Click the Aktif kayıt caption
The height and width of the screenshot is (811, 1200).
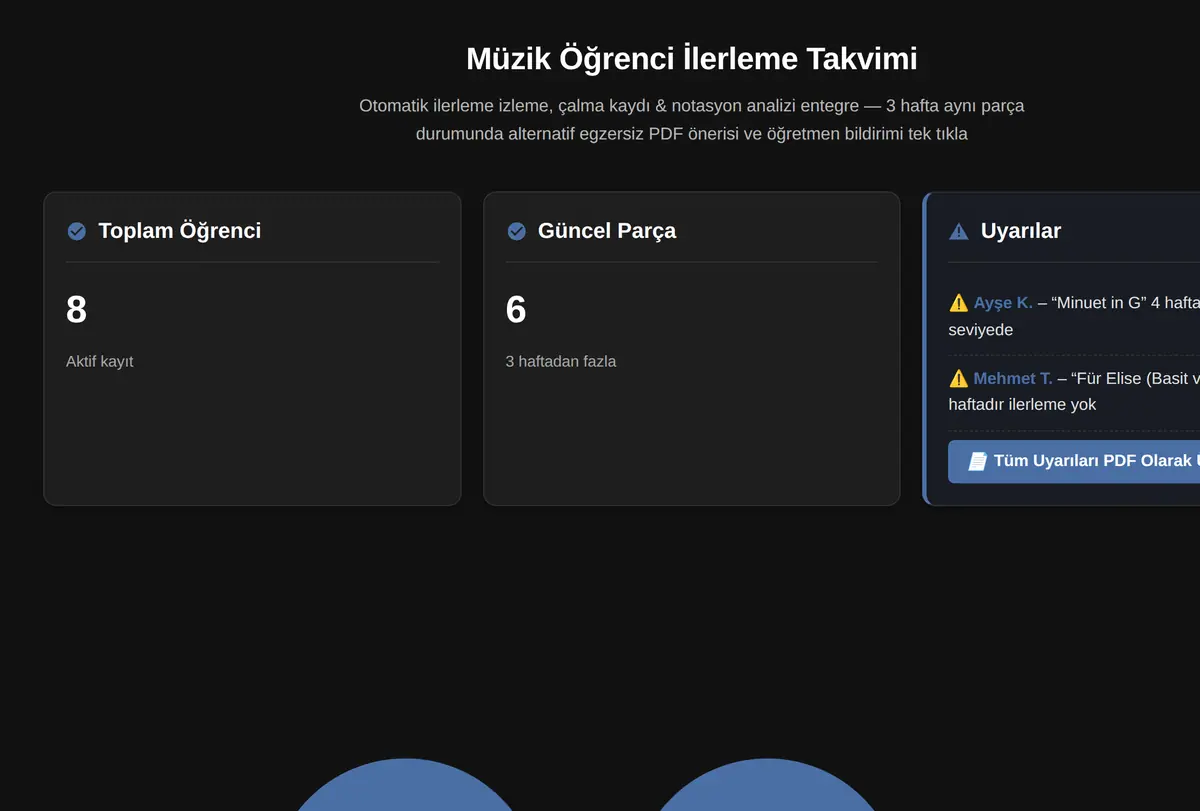pos(100,361)
